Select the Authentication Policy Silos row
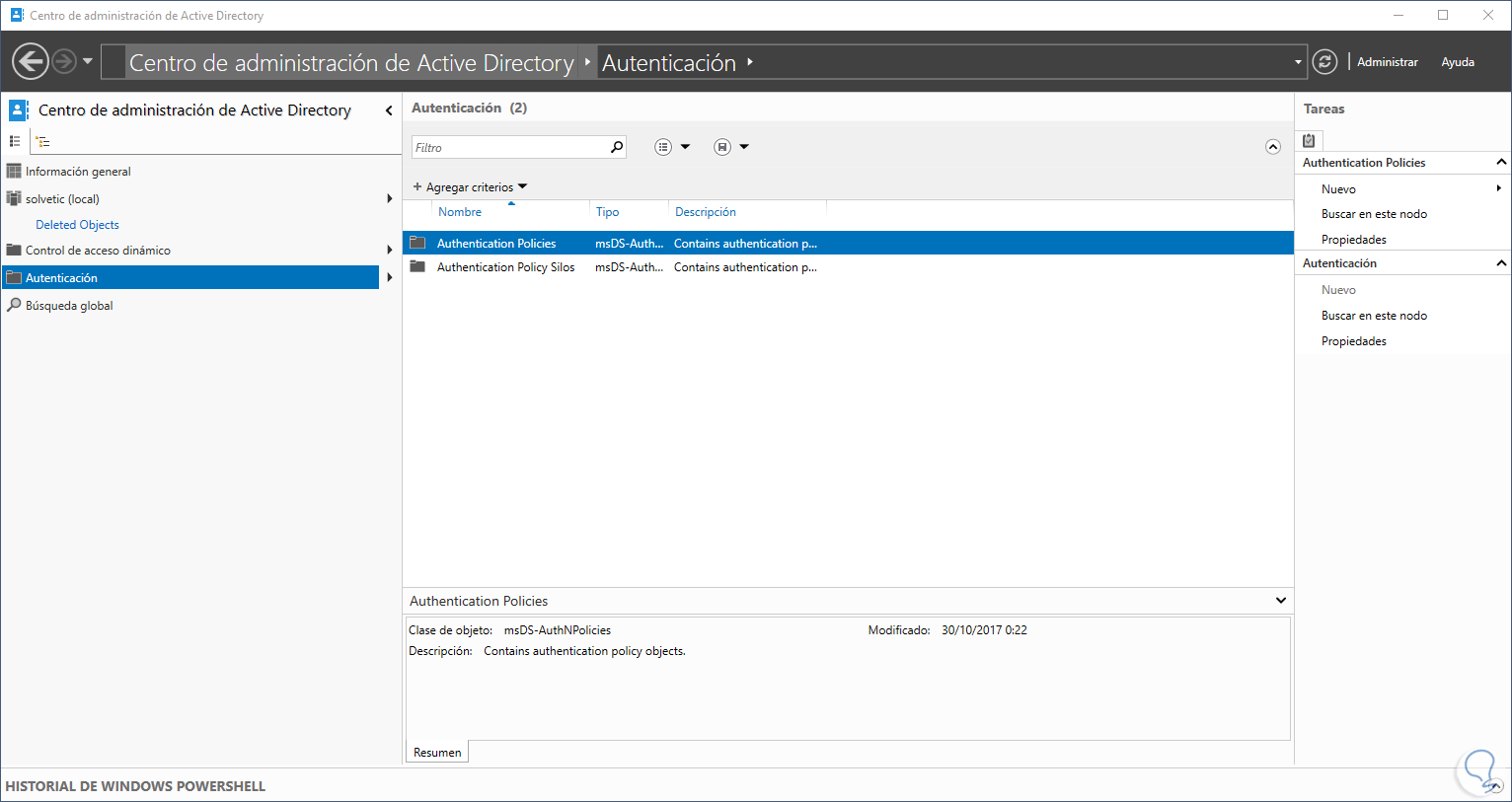Image resolution: width=1512 pixels, height=802 pixels. (848, 267)
